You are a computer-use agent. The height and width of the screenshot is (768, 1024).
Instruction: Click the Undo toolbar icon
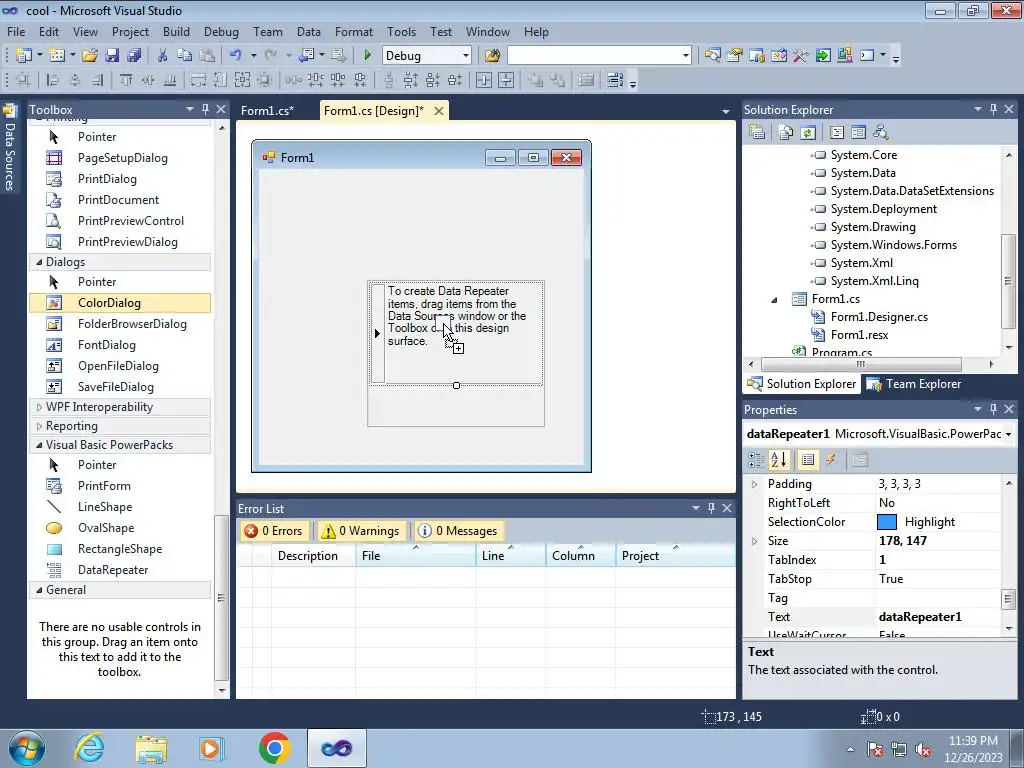(235, 56)
